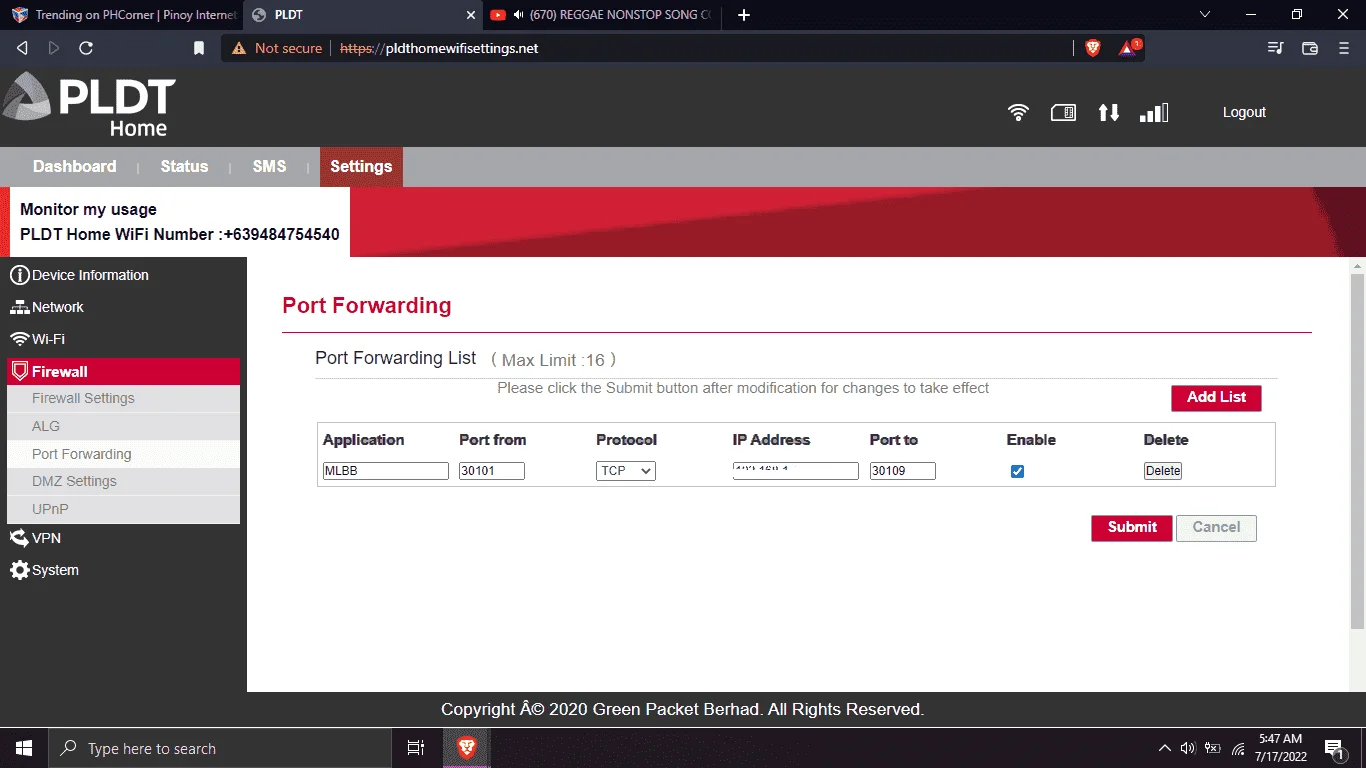Click the Port to field 30109
1366x768 pixels.
903,471
